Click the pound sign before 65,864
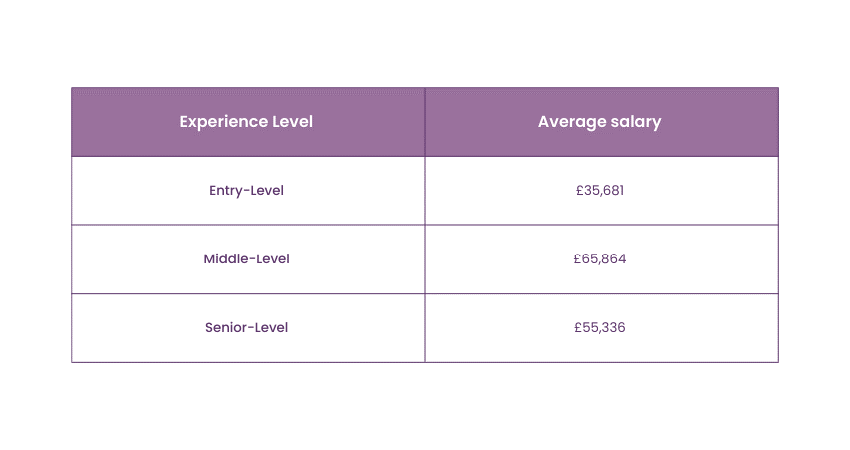 [x=578, y=259]
